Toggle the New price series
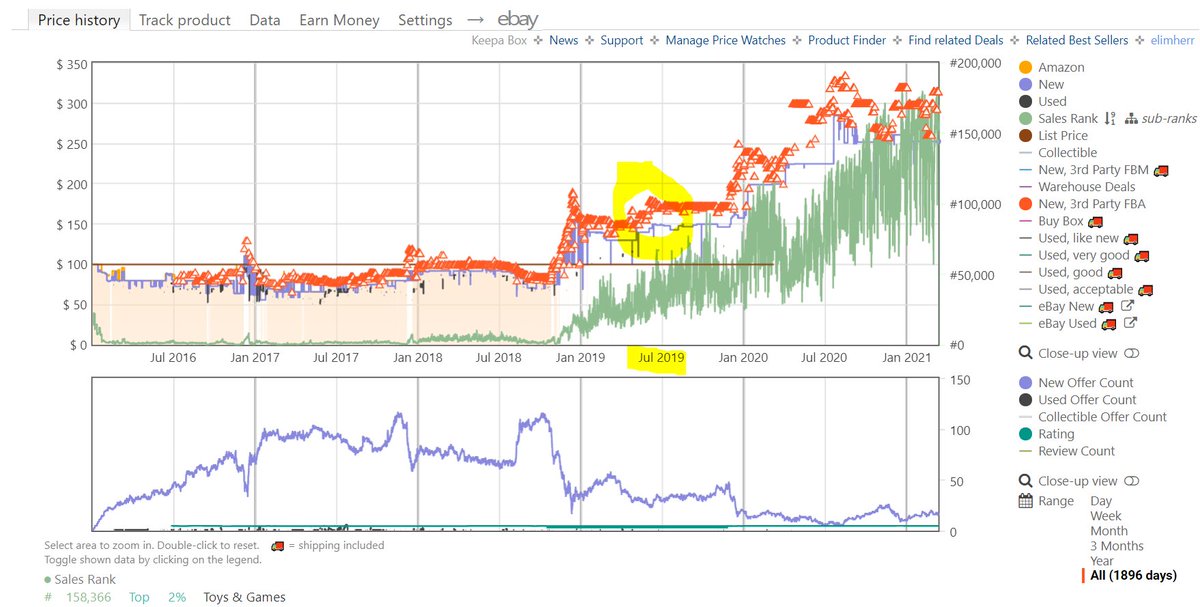The height and width of the screenshot is (607, 1200). pos(1042,84)
